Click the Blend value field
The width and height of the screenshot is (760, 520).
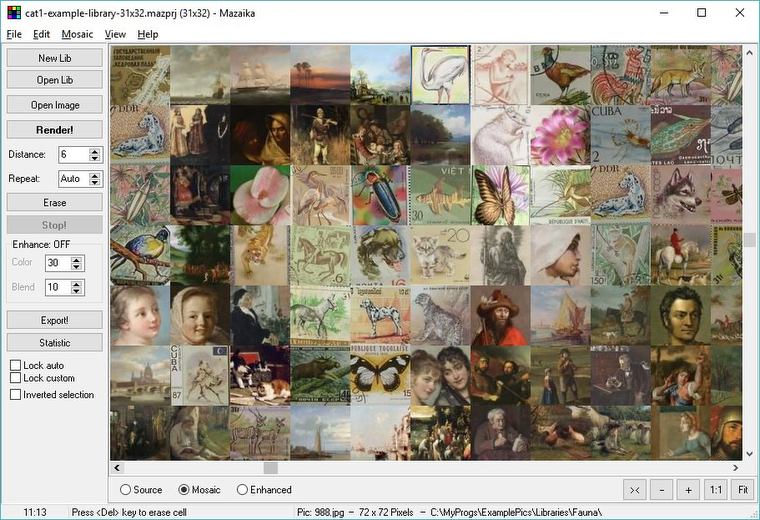point(58,287)
